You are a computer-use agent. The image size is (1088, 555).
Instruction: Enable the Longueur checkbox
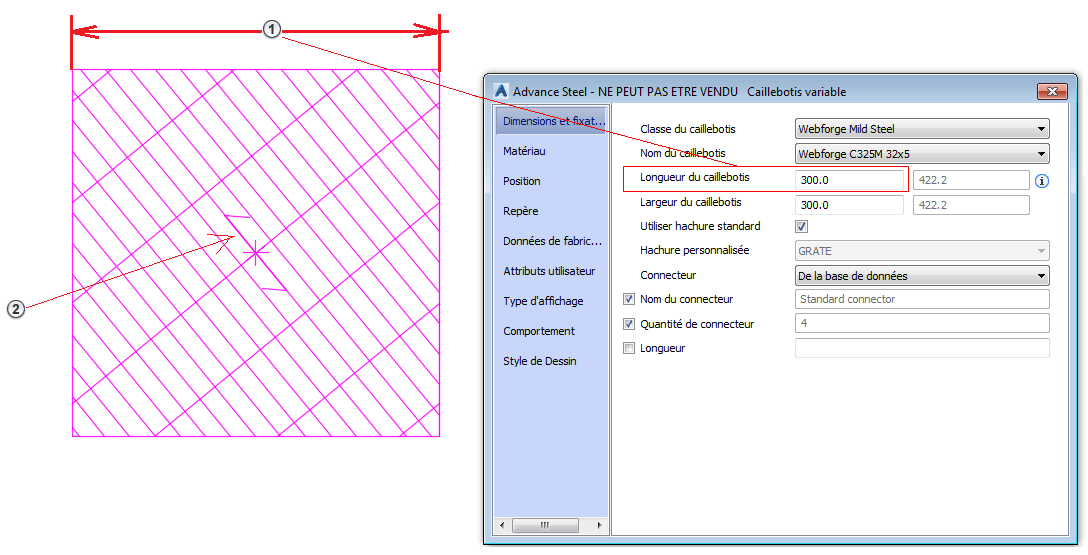pos(629,348)
